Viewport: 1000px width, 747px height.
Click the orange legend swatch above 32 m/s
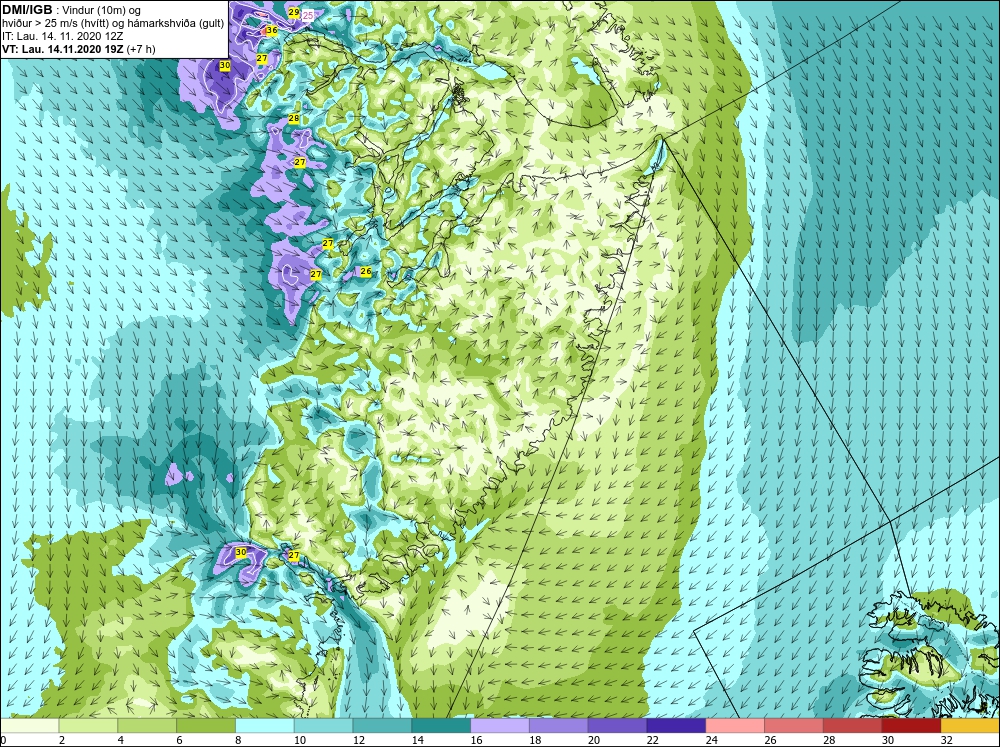(970, 726)
